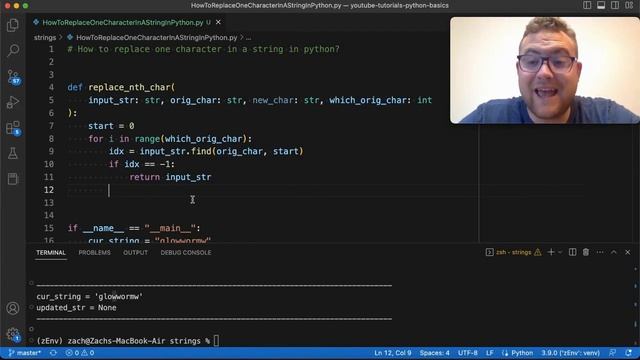Click the strings folder breadcrumb
This screenshot has width=640, height=360.
45,38
